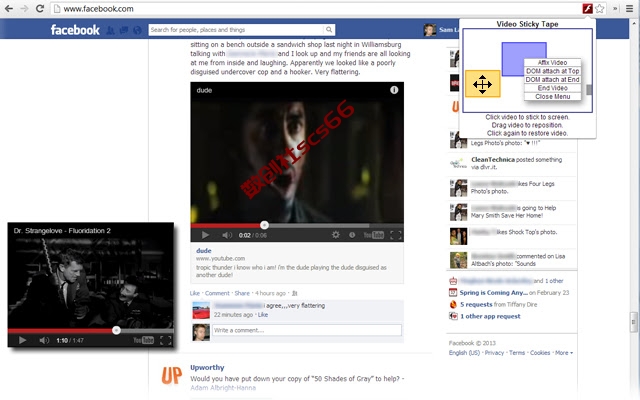Open the Upworthy page name link
640x400 pixels.
tap(207, 367)
